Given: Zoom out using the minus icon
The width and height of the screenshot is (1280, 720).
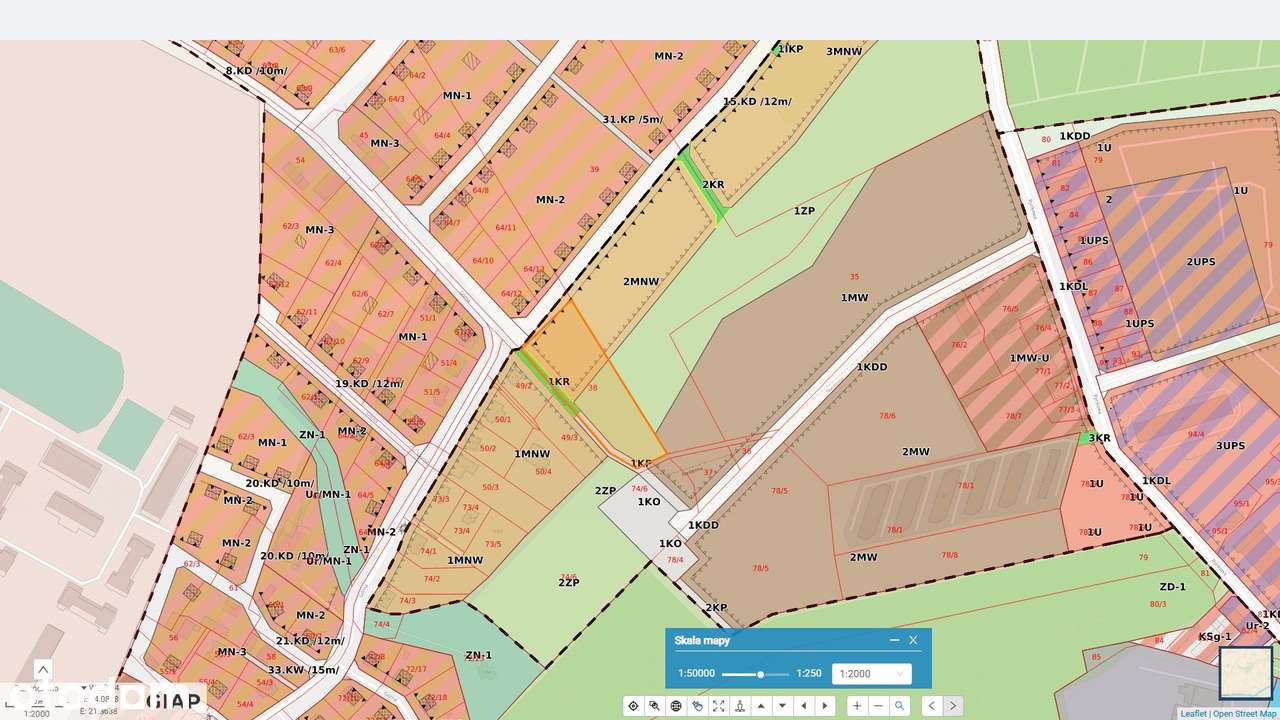Looking at the screenshot, I should click(x=878, y=705).
